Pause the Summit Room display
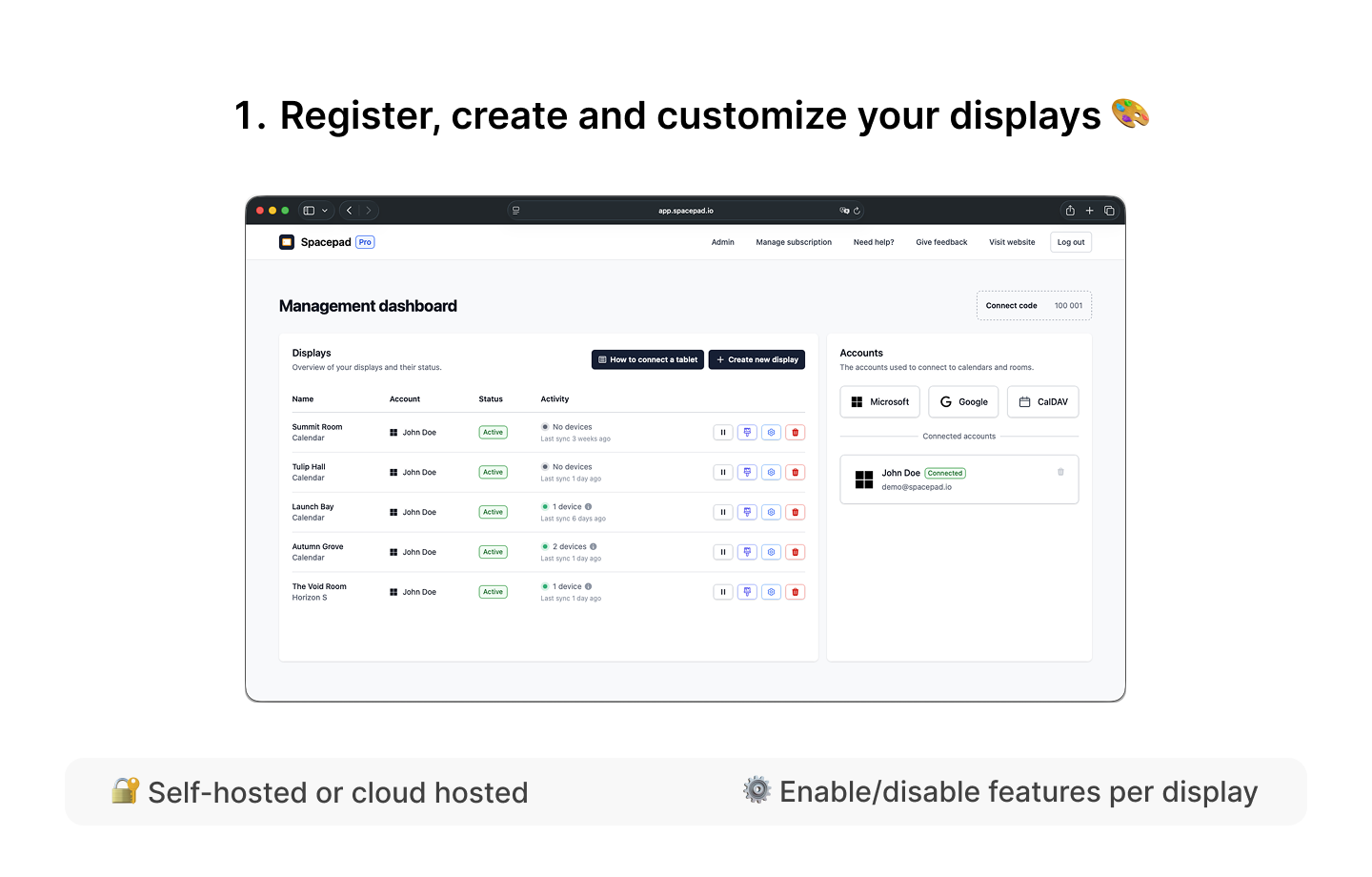 (723, 433)
